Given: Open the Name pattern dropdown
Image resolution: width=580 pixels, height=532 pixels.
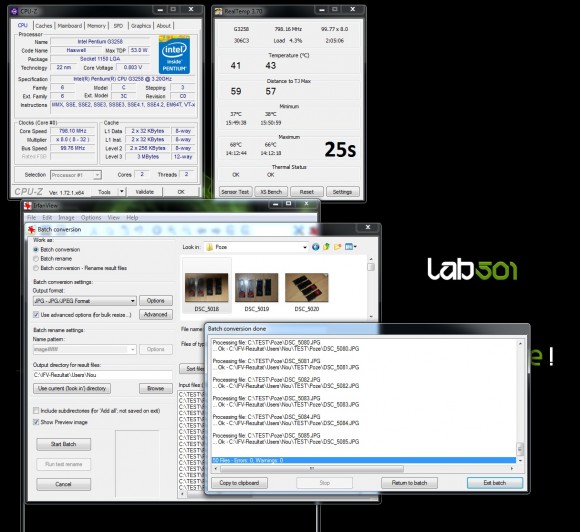Looking at the screenshot, I should [85, 349].
